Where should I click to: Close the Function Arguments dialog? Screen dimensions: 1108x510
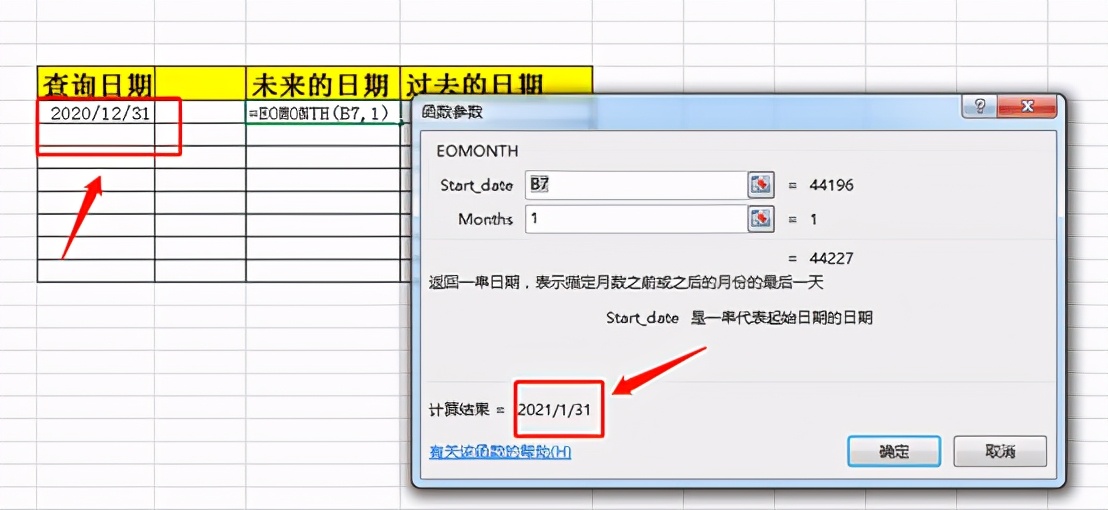tap(1027, 107)
